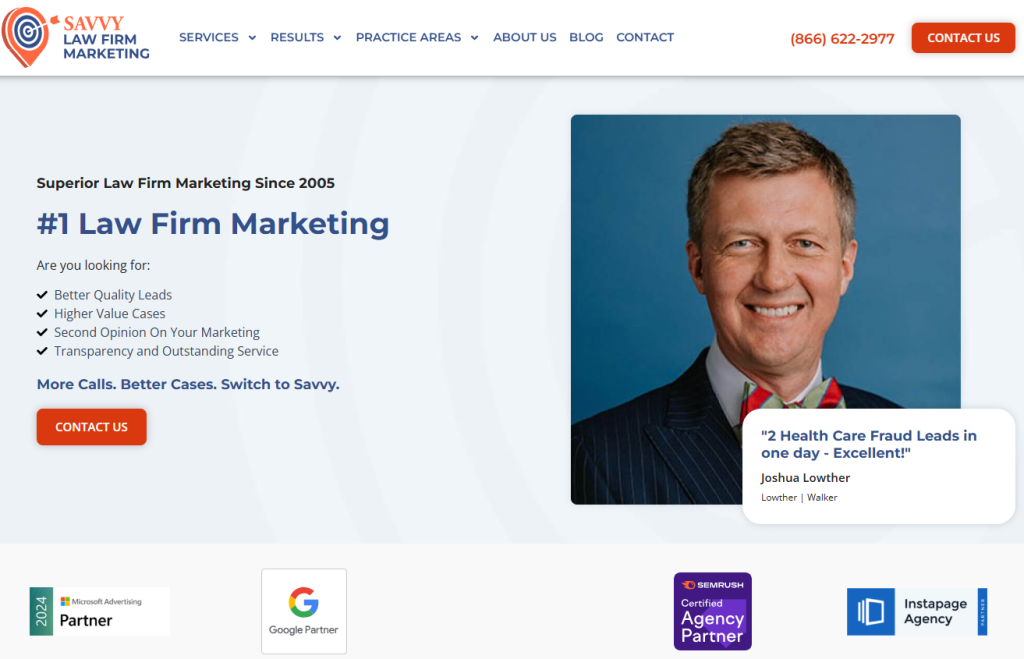Viewport: 1024px width, 659px height.
Task: Click the Instapage Agency badge
Action: point(916,611)
